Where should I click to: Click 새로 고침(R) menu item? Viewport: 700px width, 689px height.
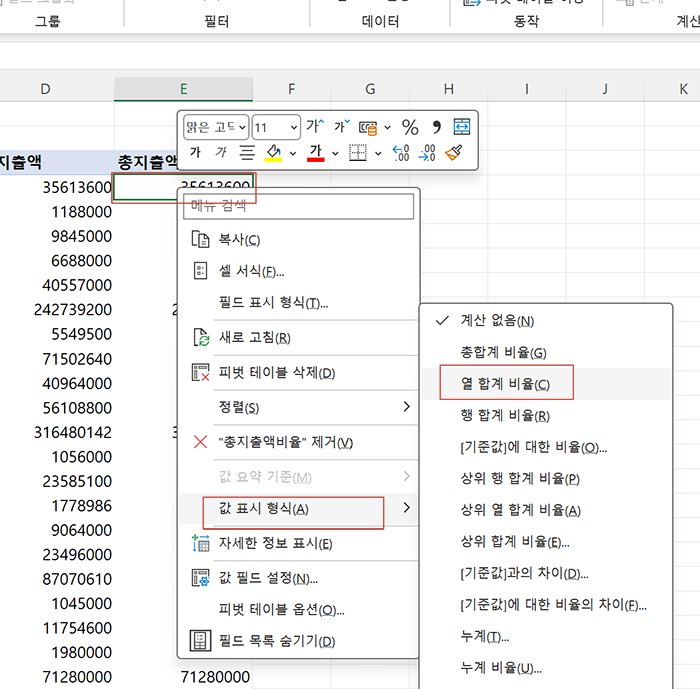(x=298, y=338)
